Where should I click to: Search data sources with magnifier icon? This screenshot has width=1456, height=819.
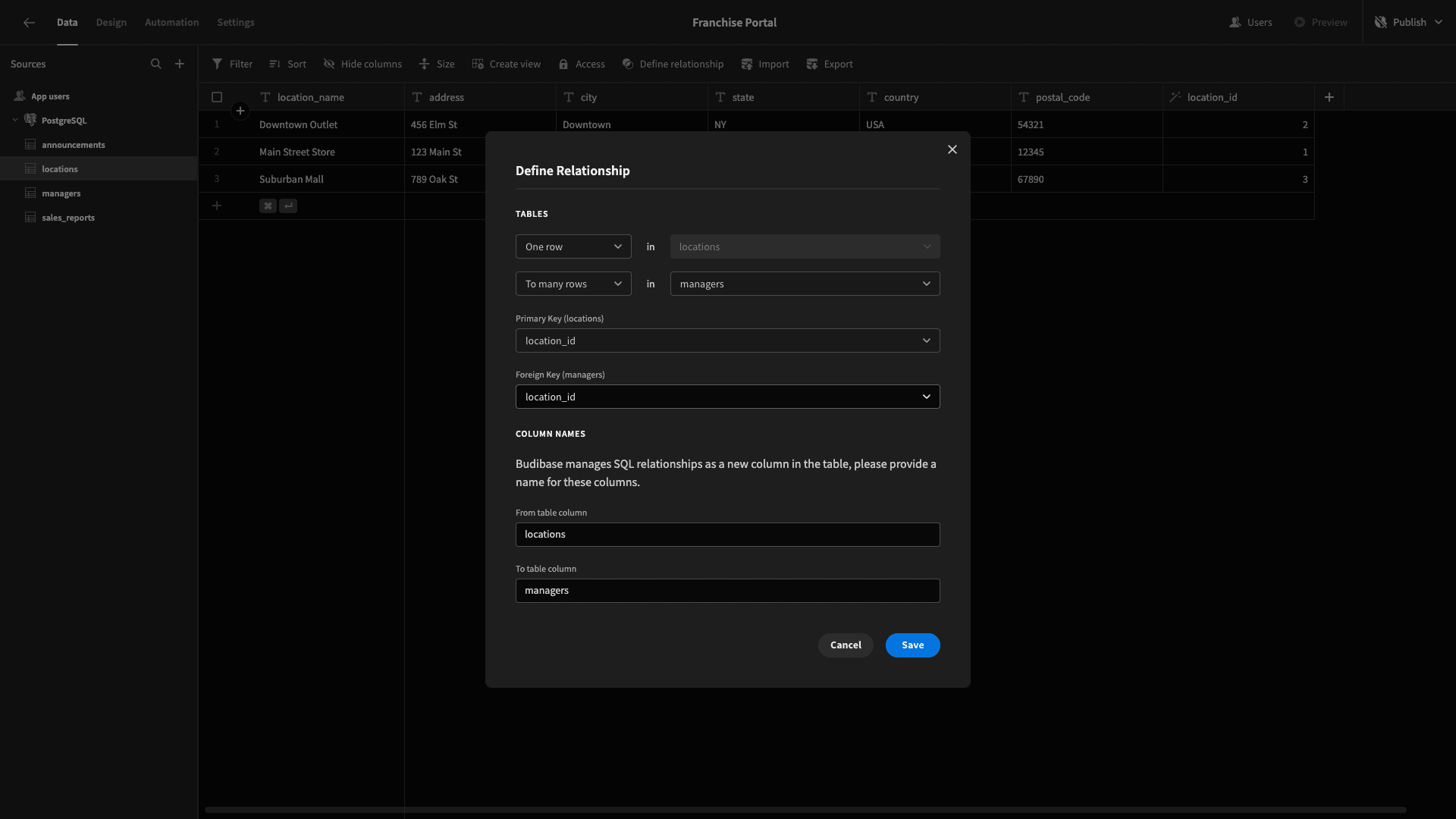point(156,64)
